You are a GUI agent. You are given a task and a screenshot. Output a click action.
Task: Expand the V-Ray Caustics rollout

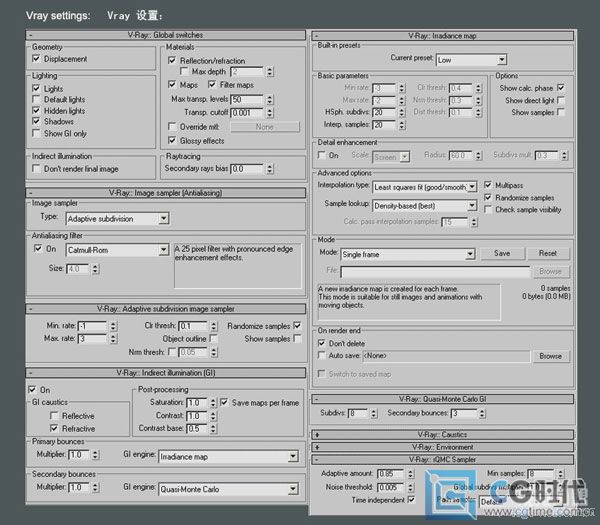[442, 435]
